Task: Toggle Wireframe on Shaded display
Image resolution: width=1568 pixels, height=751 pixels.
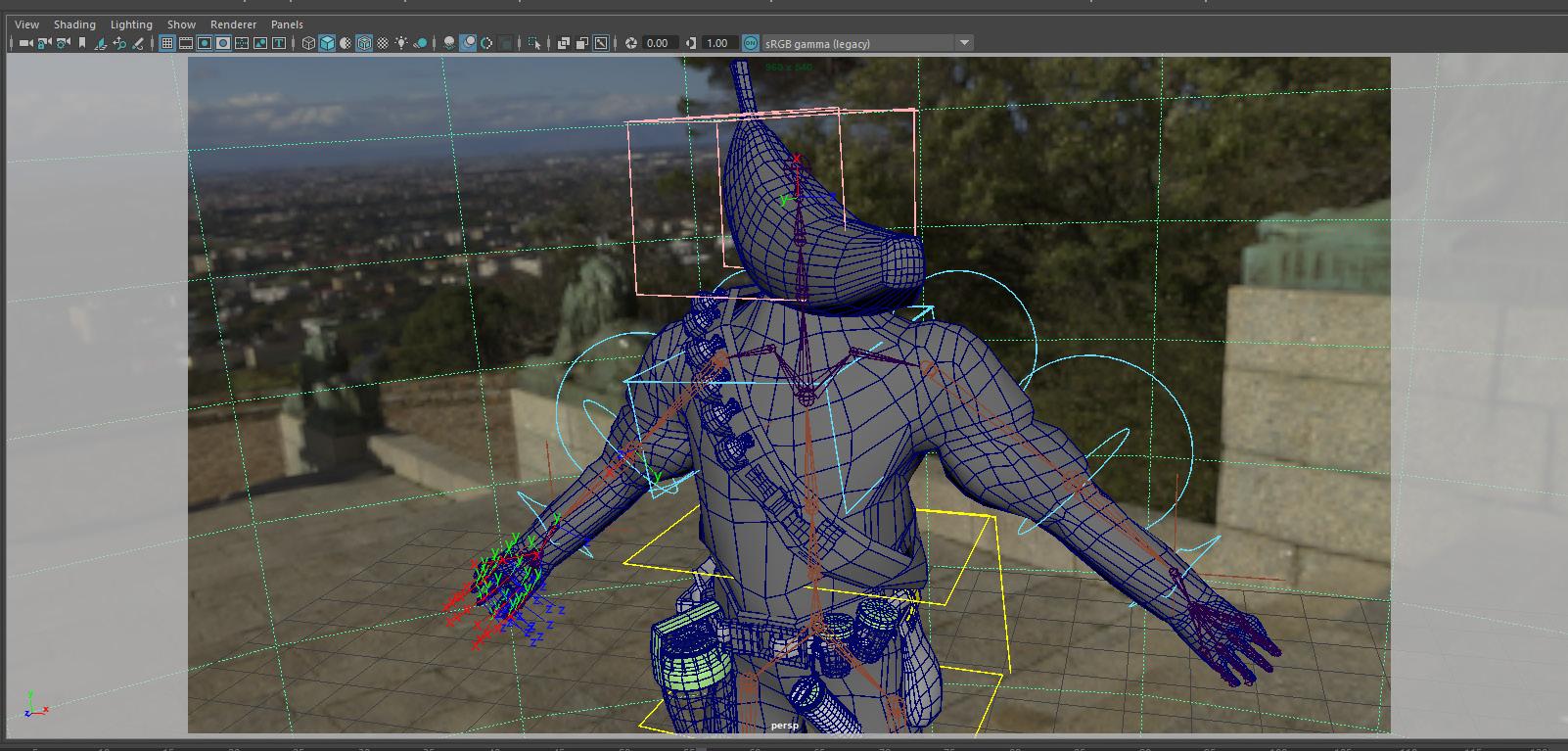Action: click(364, 43)
